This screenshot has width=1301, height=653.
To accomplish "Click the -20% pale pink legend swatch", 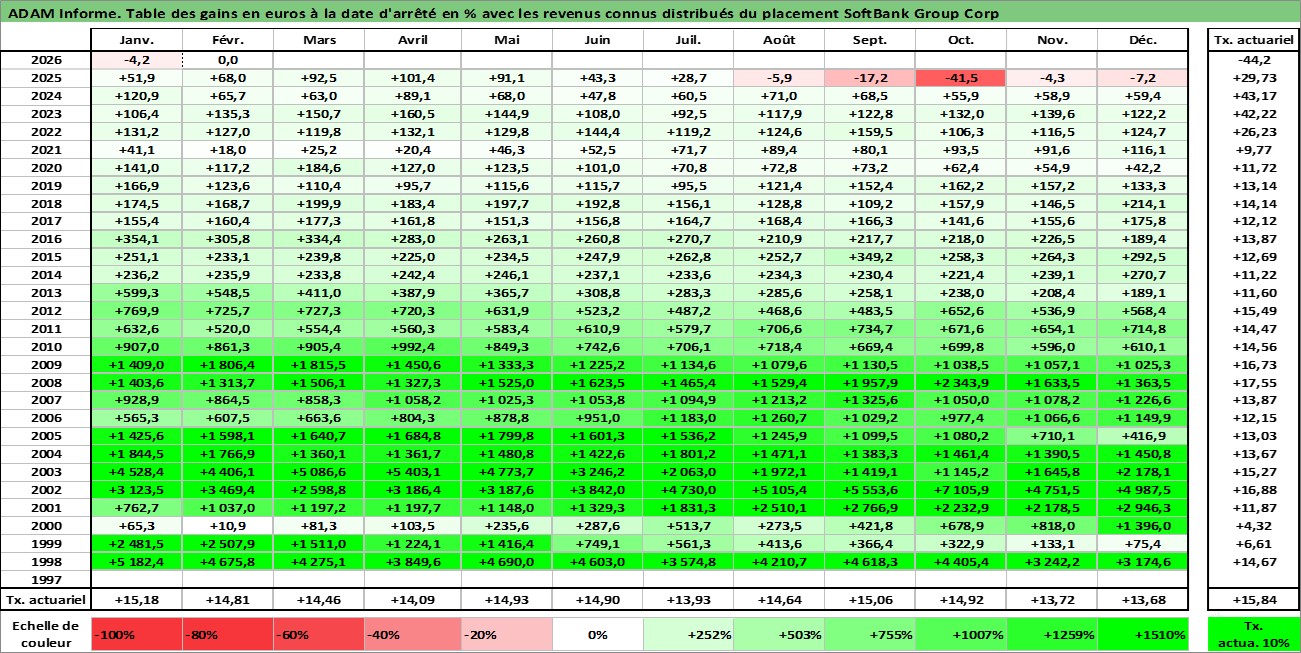I will tap(506, 634).
